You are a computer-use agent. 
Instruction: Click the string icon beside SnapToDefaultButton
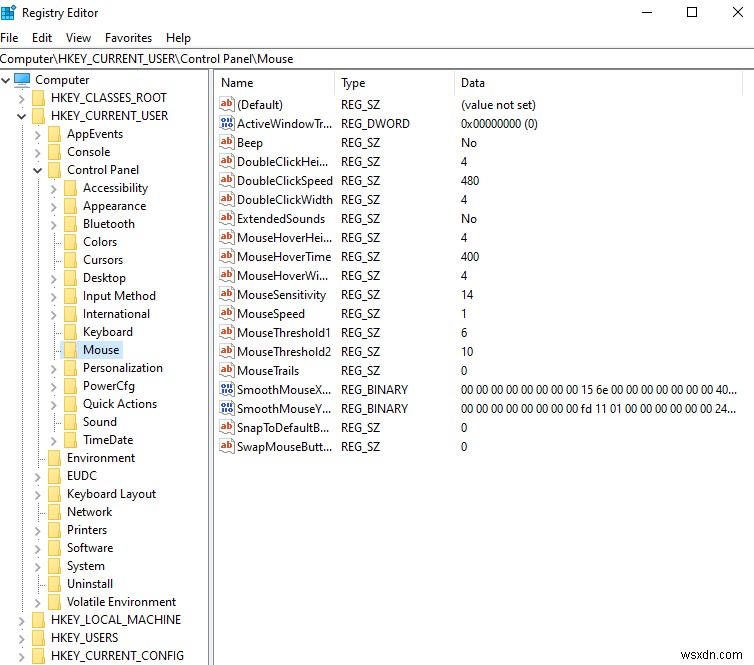click(226, 427)
